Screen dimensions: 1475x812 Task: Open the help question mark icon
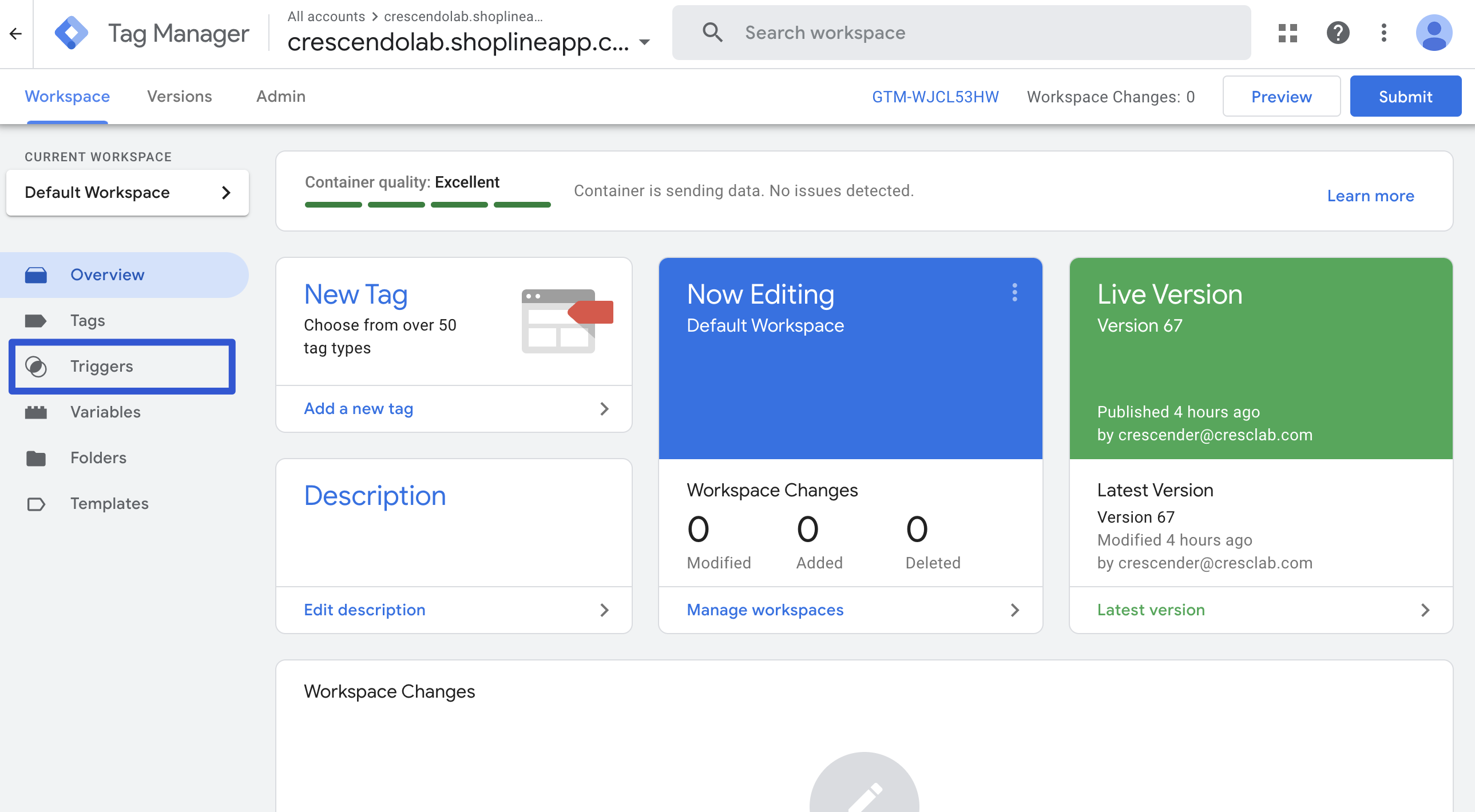(x=1338, y=33)
